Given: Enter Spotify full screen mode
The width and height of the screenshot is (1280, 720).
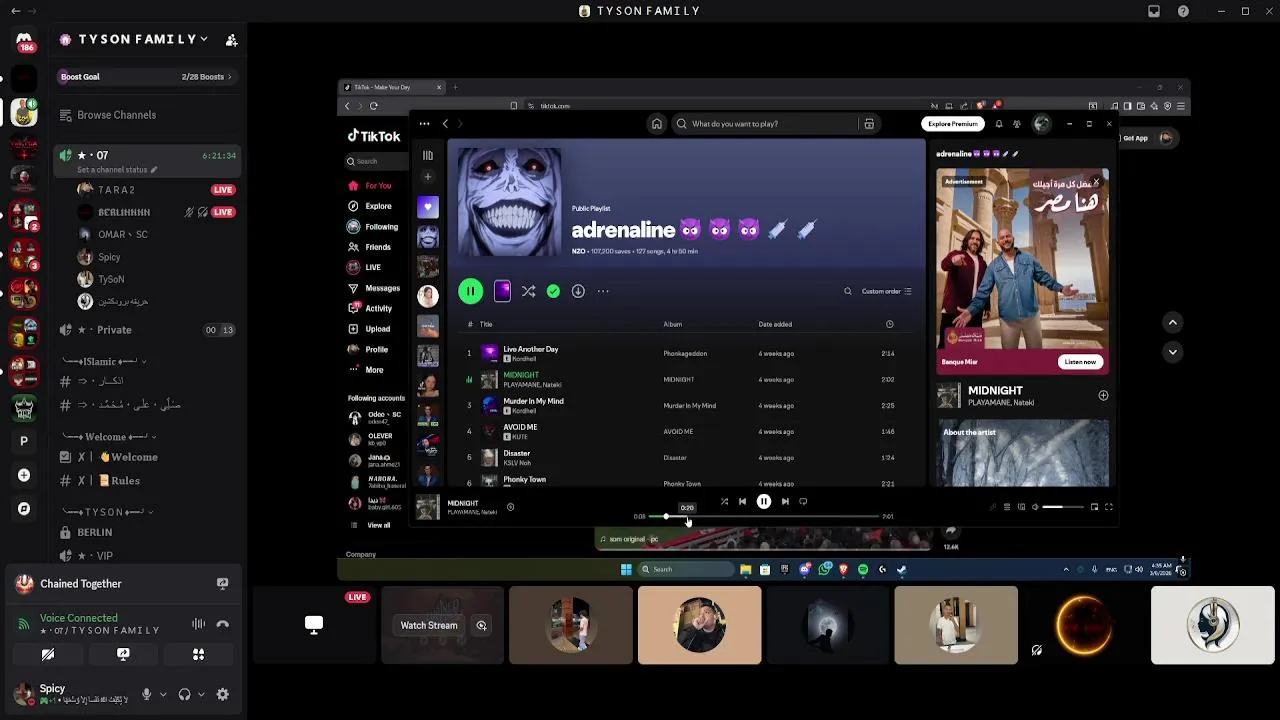Looking at the screenshot, I should 1108,507.
